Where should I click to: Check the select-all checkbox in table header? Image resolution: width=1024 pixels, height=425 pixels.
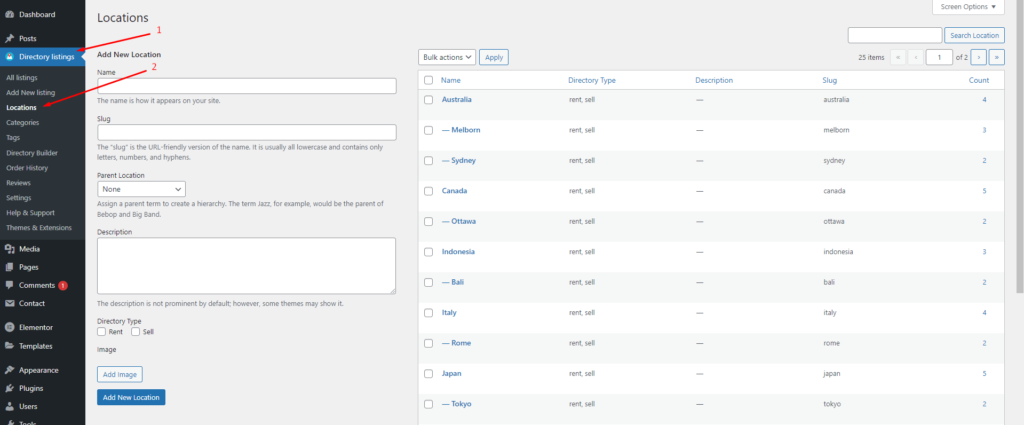click(x=428, y=80)
